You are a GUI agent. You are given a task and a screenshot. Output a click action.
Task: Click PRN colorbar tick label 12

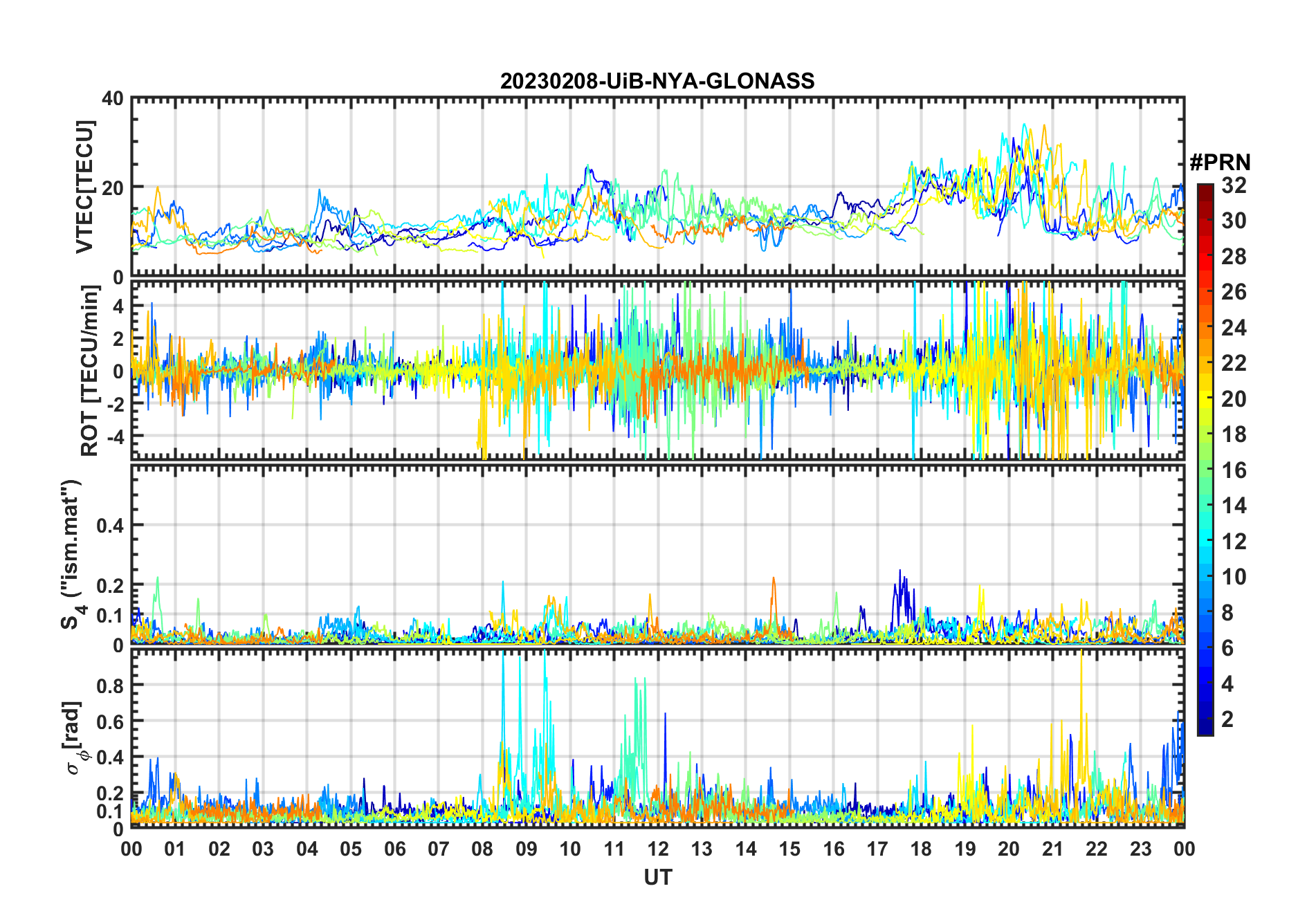[x=1234, y=542]
